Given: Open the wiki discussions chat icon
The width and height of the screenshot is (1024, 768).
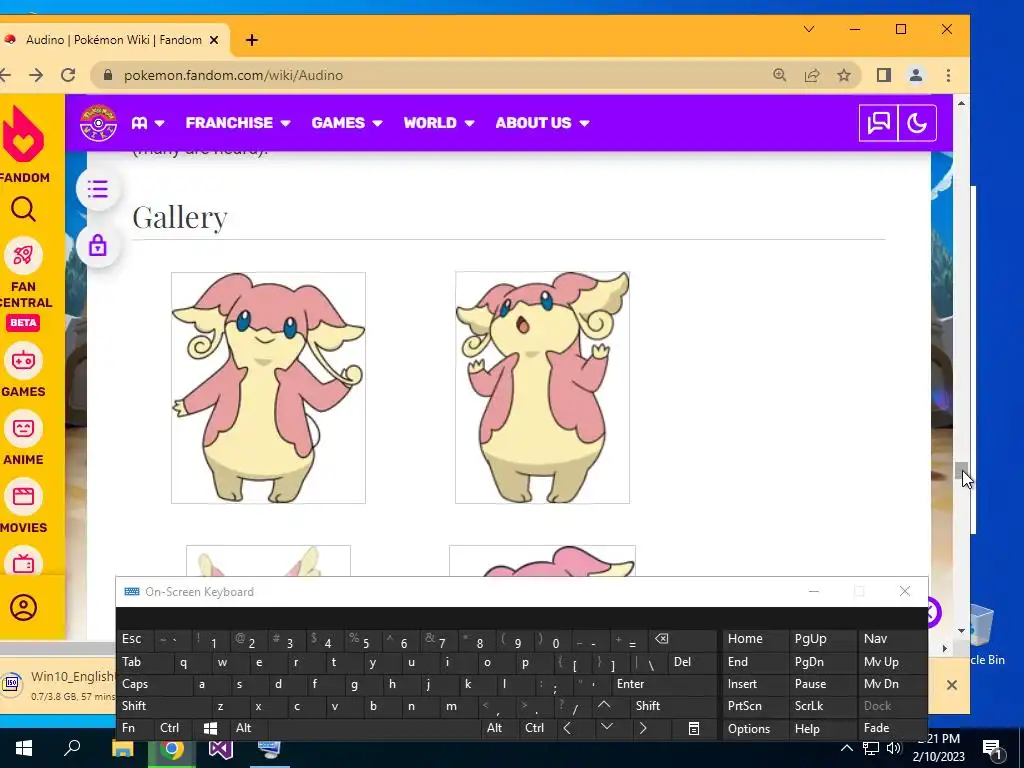Looking at the screenshot, I should point(878,123).
